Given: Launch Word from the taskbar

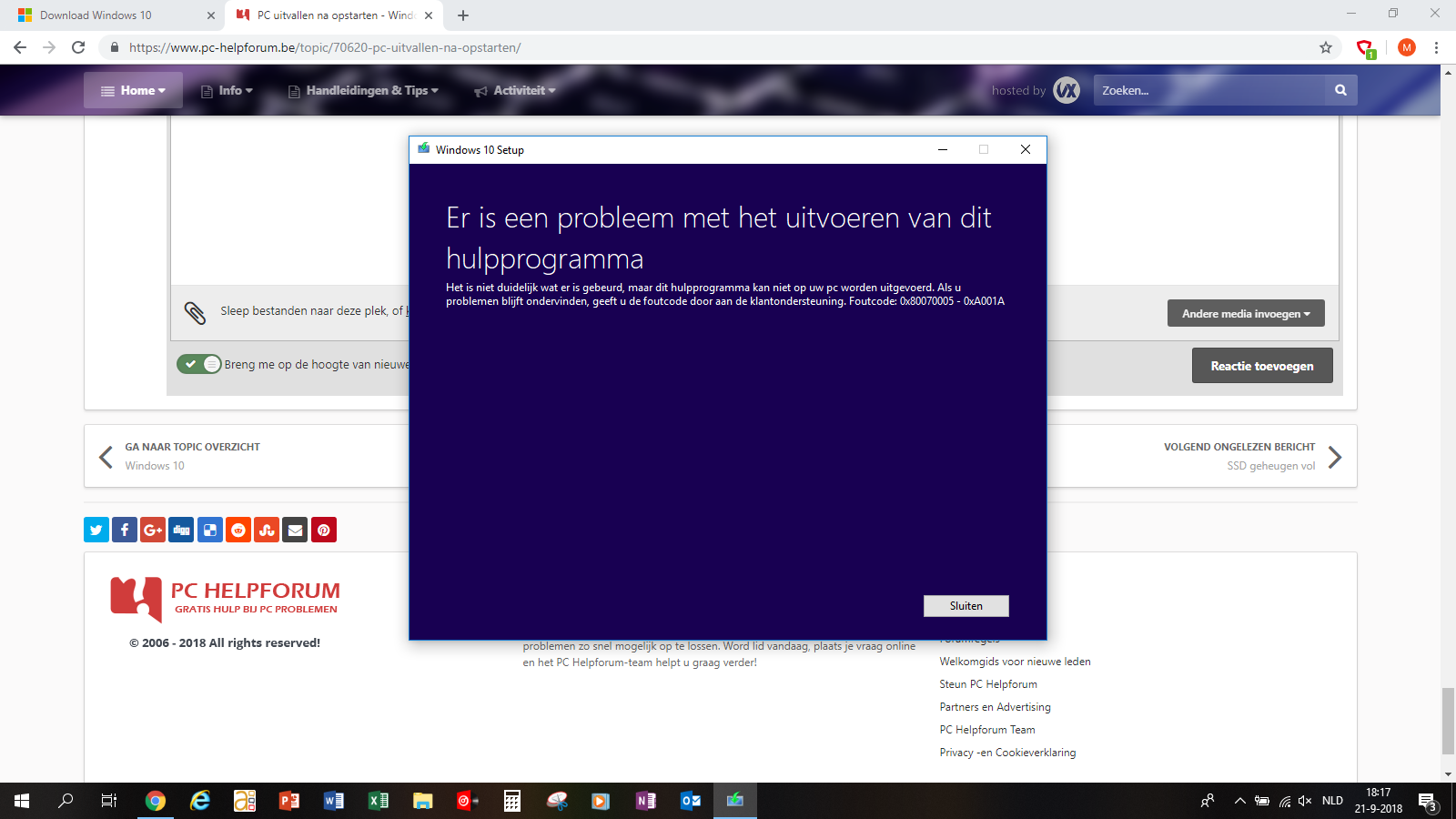Looking at the screenshot, I should 334,801.
